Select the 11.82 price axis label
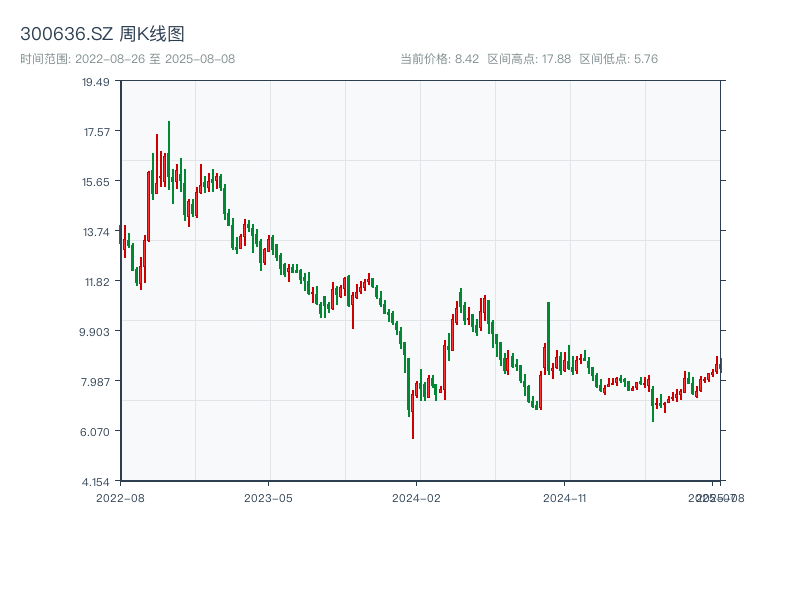800x600 pixels. (96, 282)
